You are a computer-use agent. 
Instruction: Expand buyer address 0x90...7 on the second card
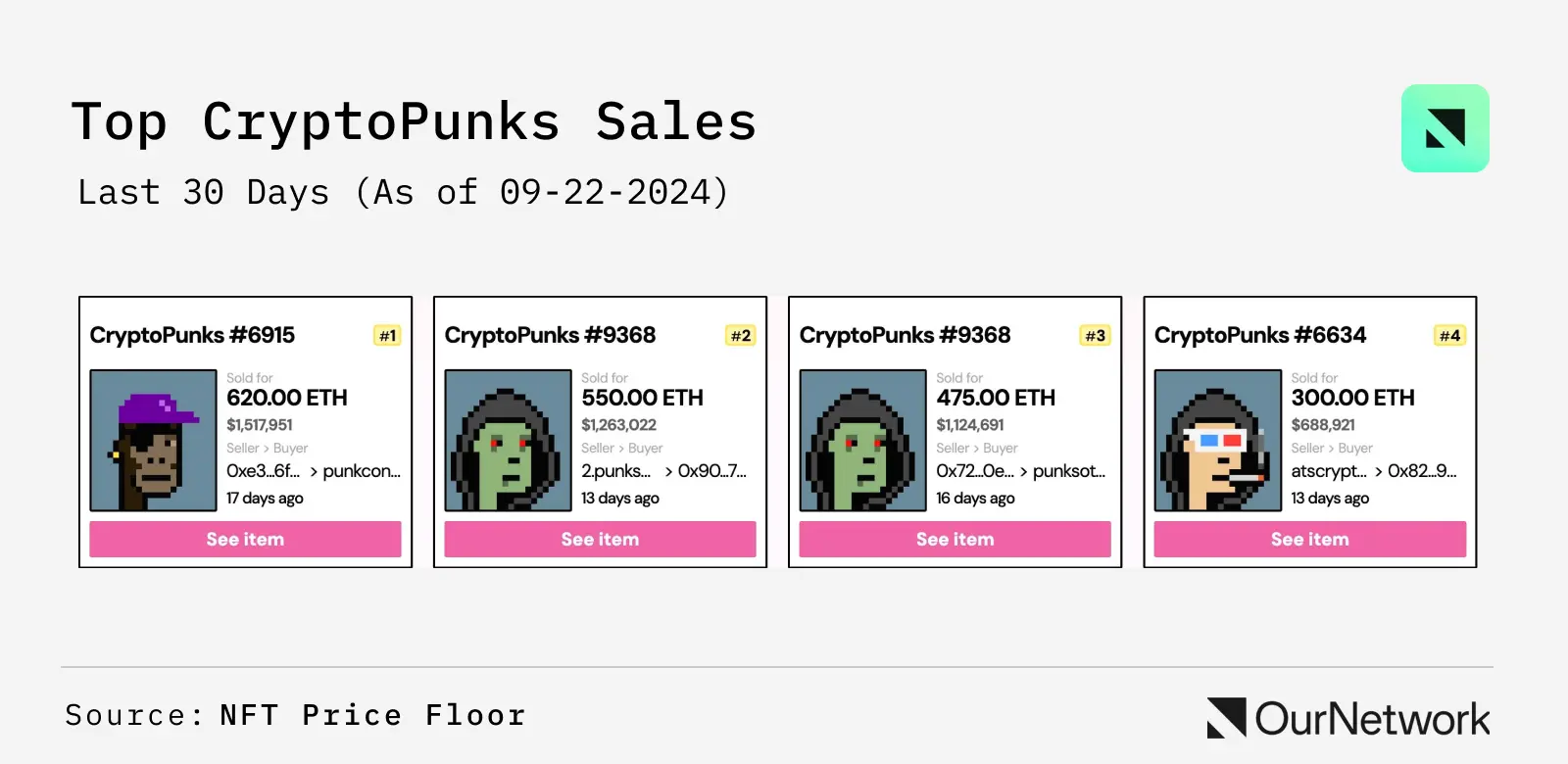click(711, 471)
